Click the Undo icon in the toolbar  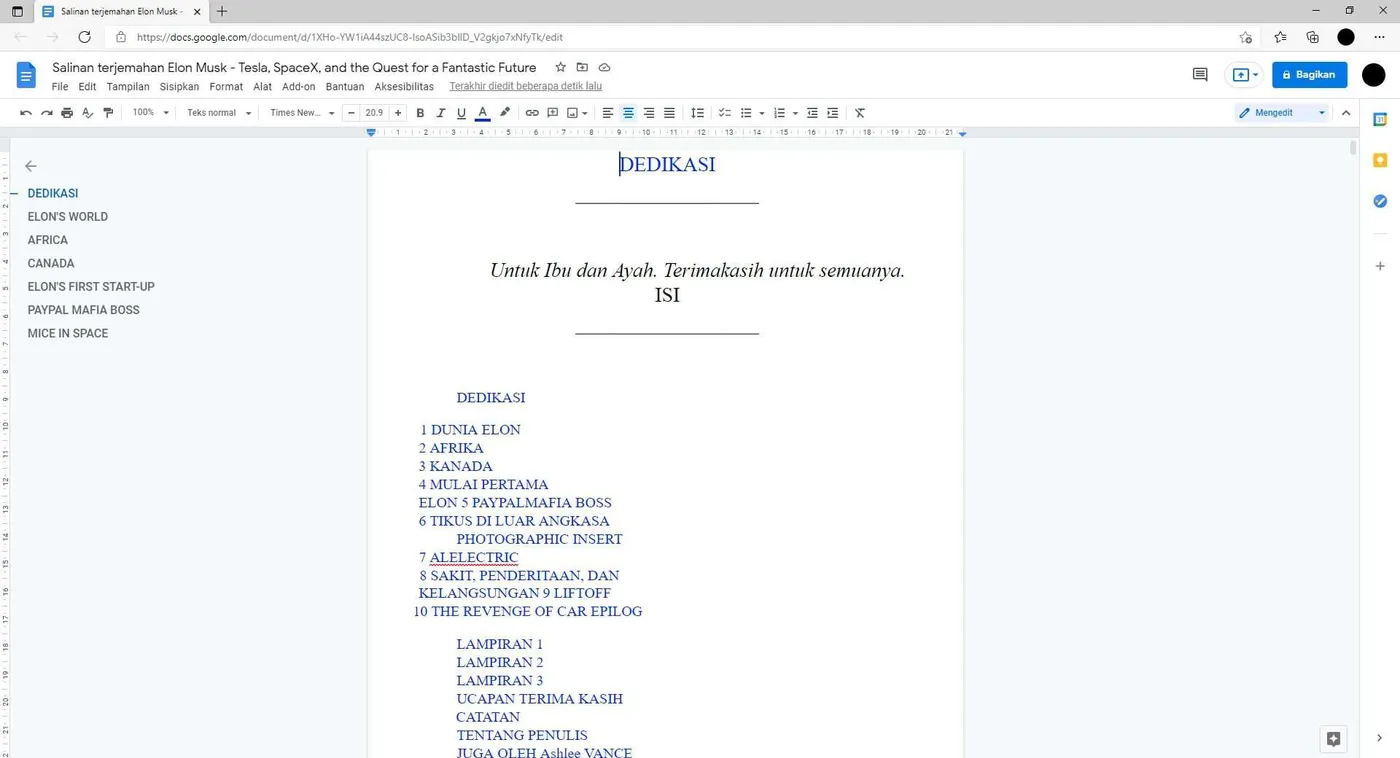click(26, 113)
